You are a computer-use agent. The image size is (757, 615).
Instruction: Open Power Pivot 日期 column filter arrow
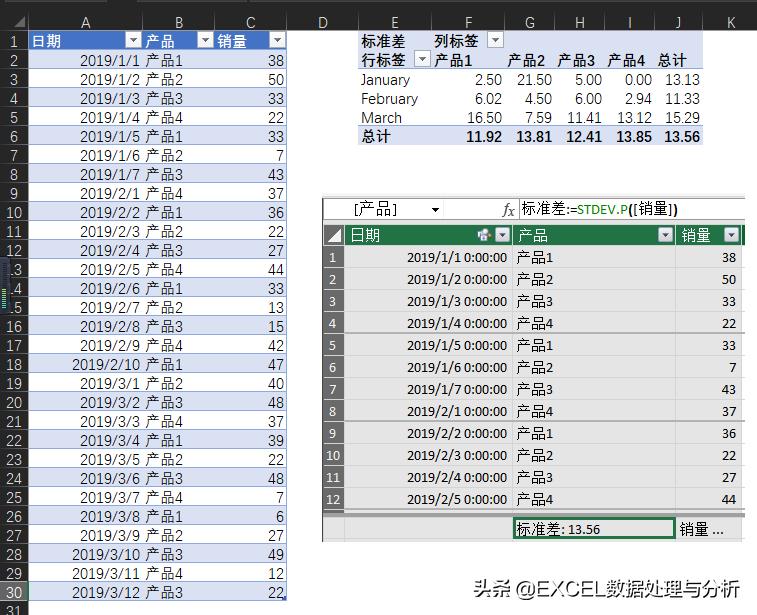[x=503, y=235]
